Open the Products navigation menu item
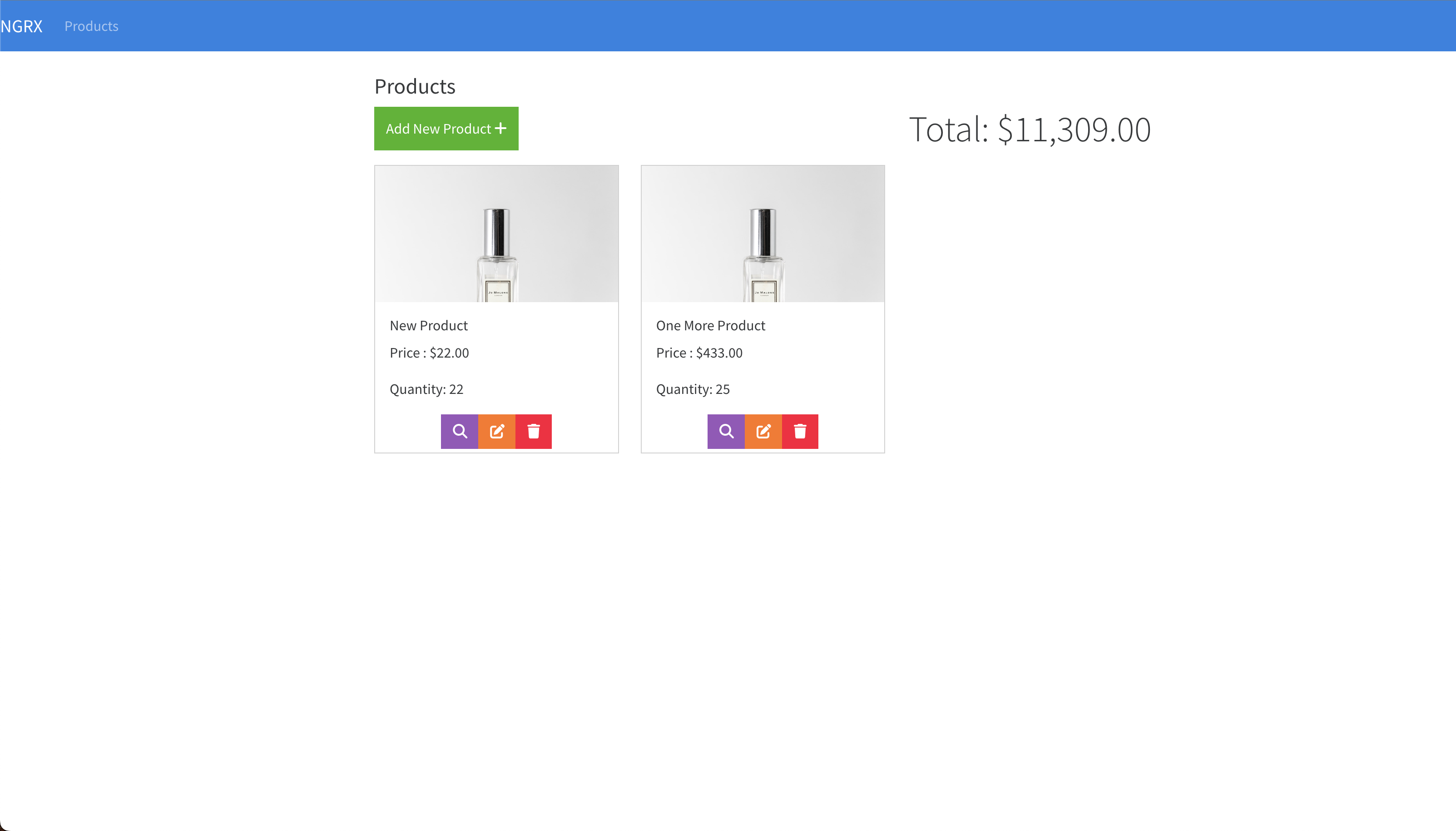Viewport: 1456px width, 831px height. [91, 26]
